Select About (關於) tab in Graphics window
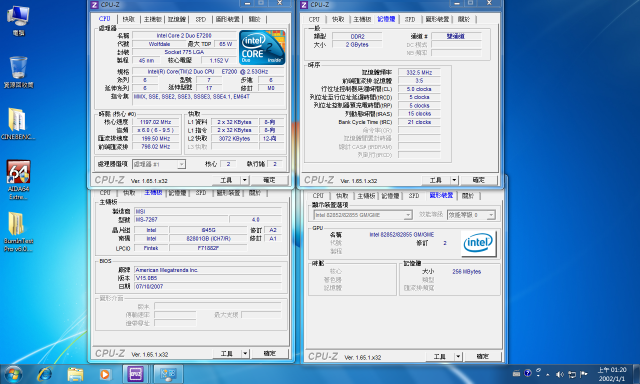640x384 pixels. 468,196
